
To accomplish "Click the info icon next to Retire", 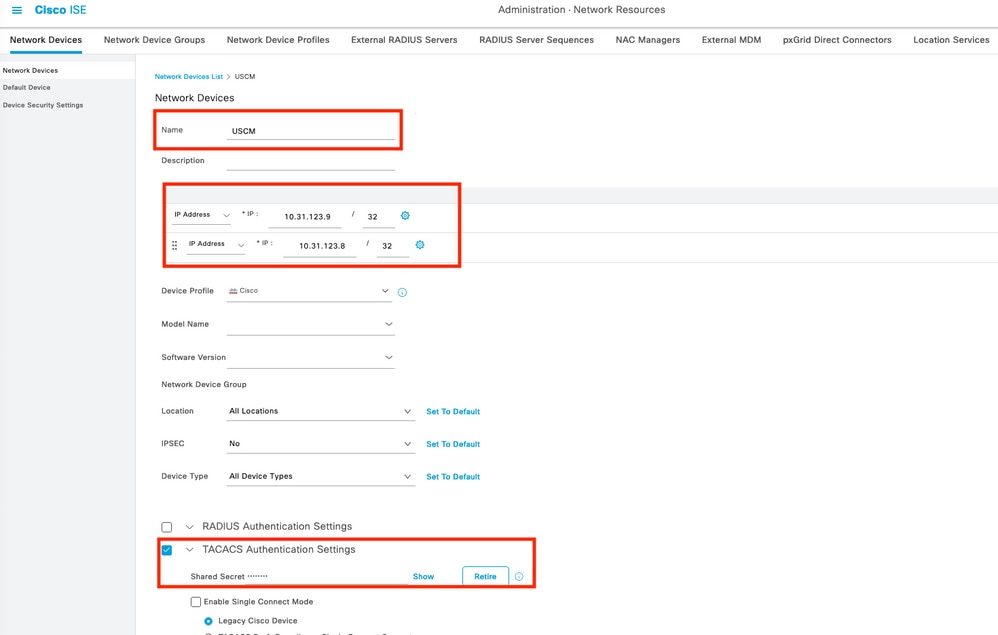I will point(517,576).
